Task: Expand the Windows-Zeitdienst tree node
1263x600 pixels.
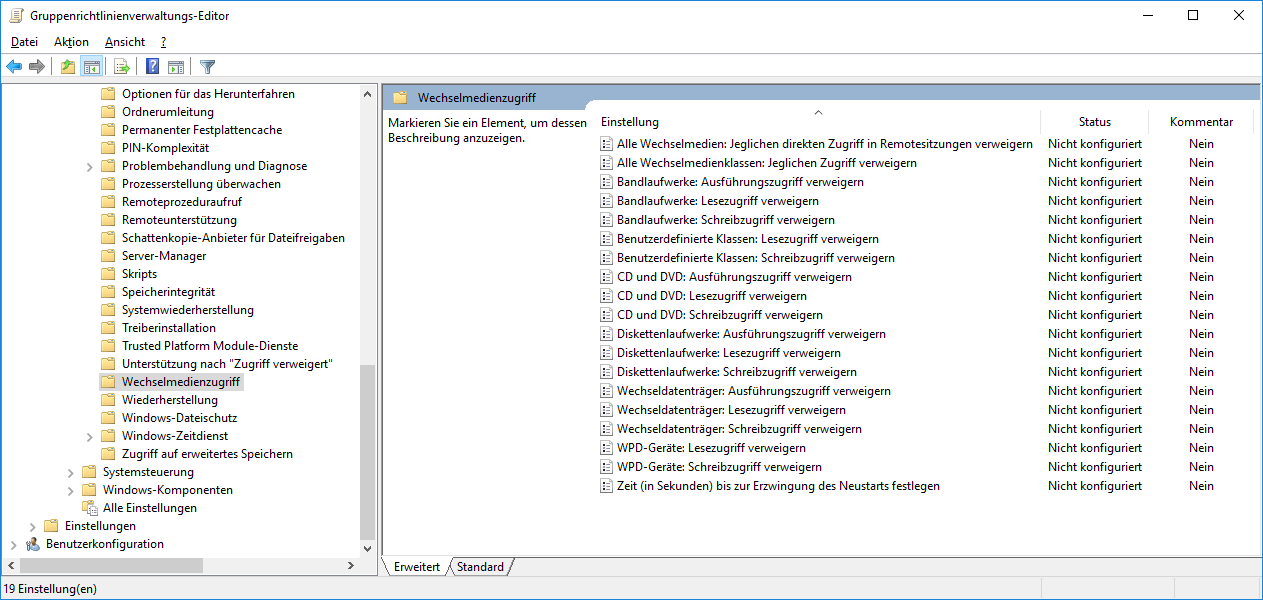Action: pos(90,436)
